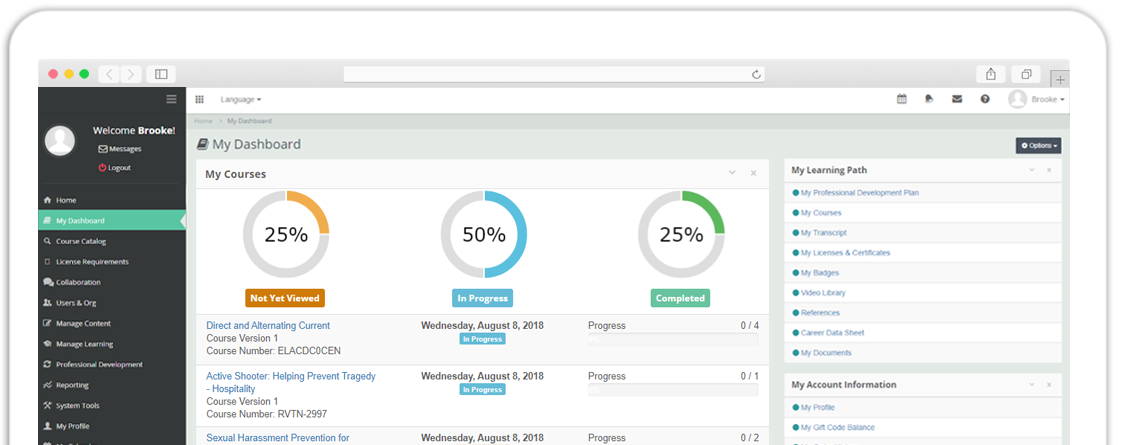This screenshot has height=445, width=1124.
Task: Add a new browser tab
Action: pos(1060,80)
